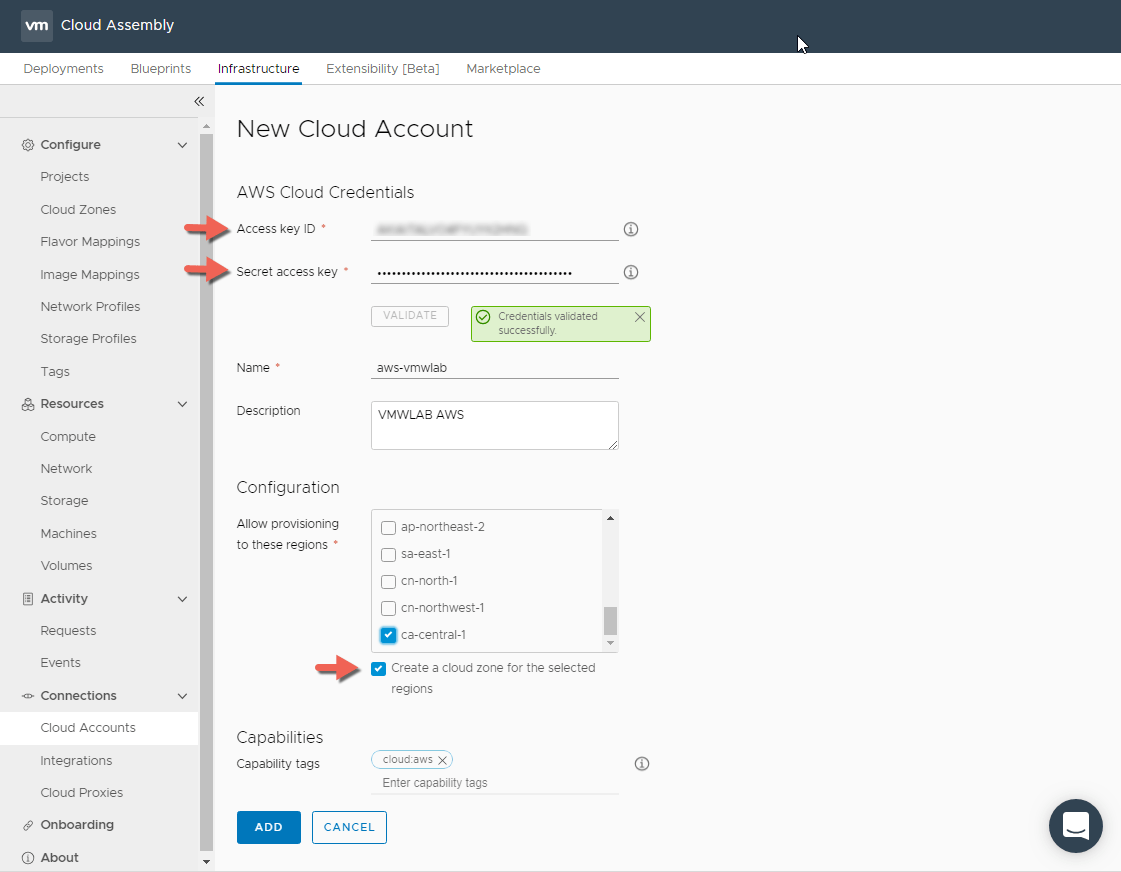The width and height of the screenshot is (1121, 872).
Task: Switch to the Blueprints tab
Action: pos(160,69)
